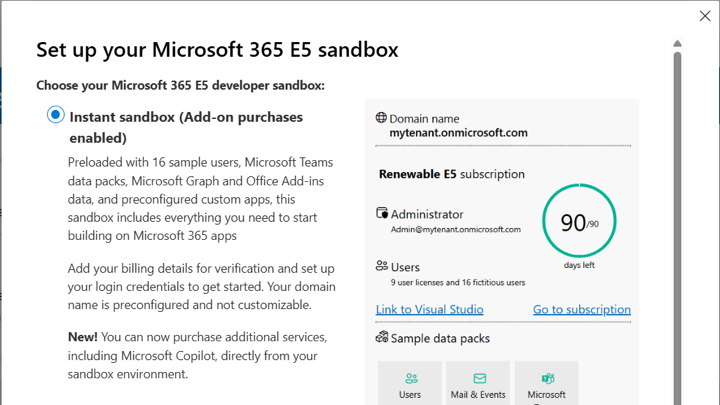Open the Link to Visual Studio link

click(429, 309)
